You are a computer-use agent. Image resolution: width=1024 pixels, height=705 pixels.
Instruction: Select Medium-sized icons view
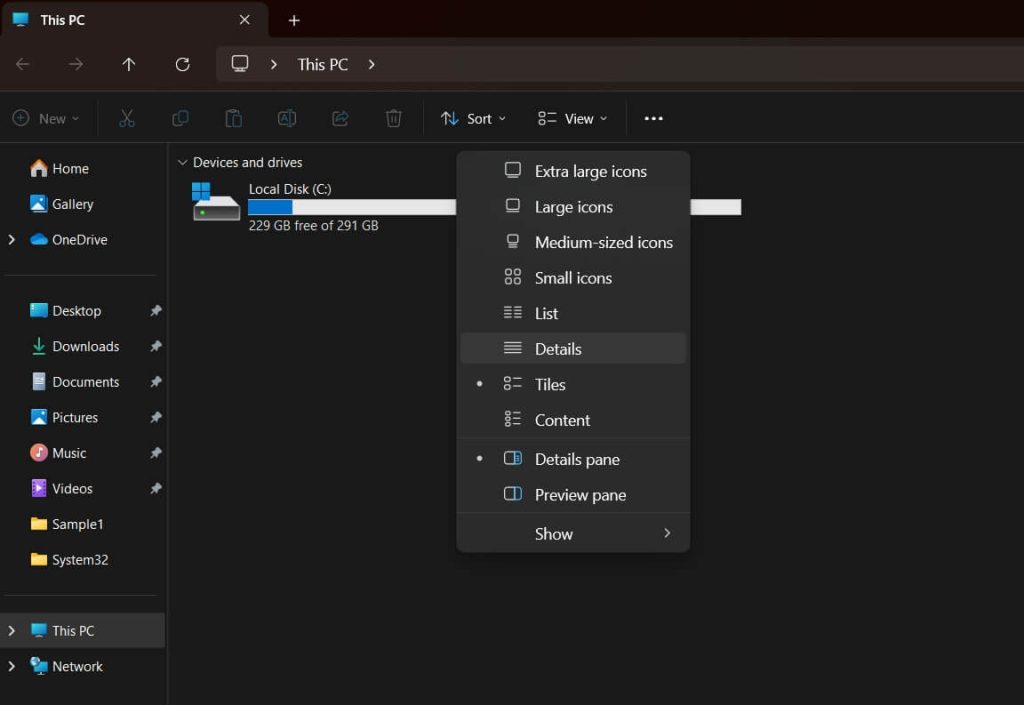point(573,242)
